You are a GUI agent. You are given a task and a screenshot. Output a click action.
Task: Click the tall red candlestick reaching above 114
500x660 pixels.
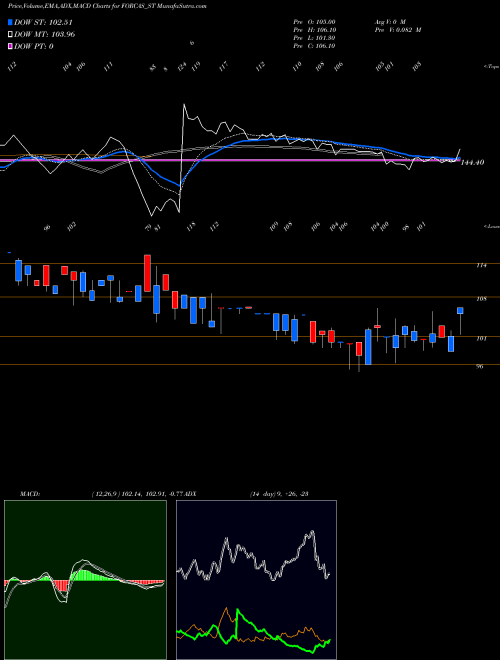[147, 273]
